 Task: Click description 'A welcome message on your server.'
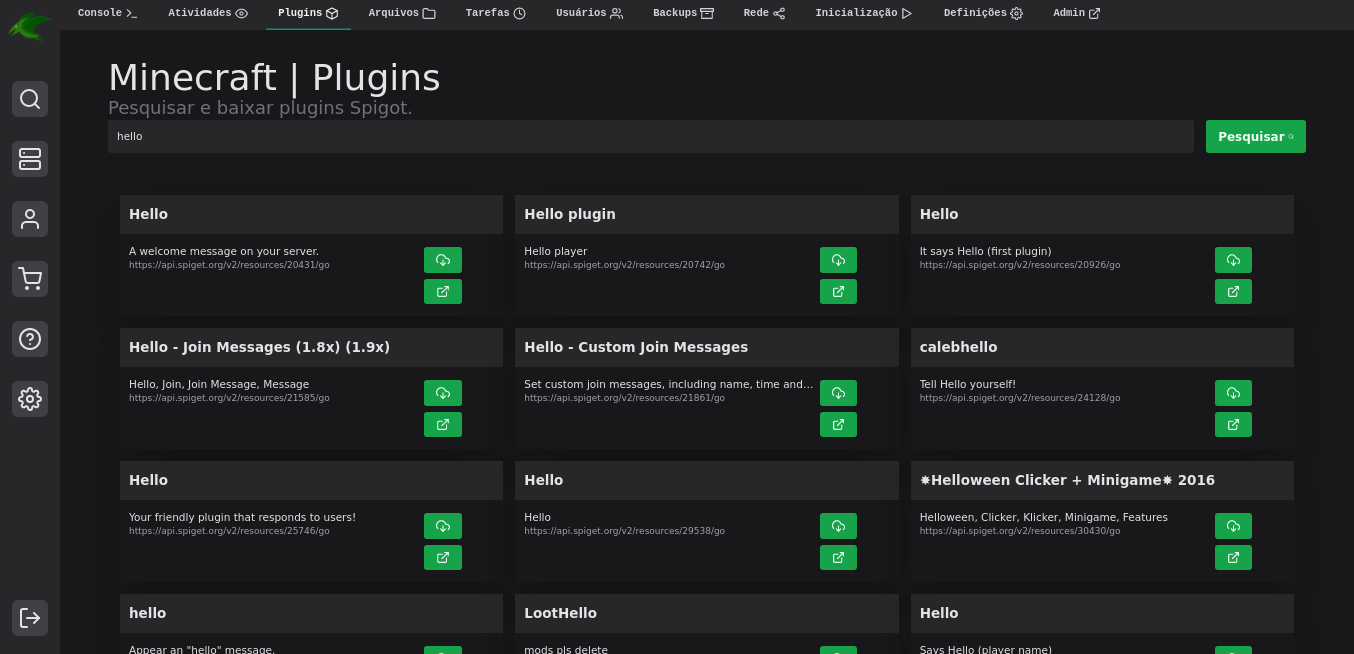click(x=224, y=251)
